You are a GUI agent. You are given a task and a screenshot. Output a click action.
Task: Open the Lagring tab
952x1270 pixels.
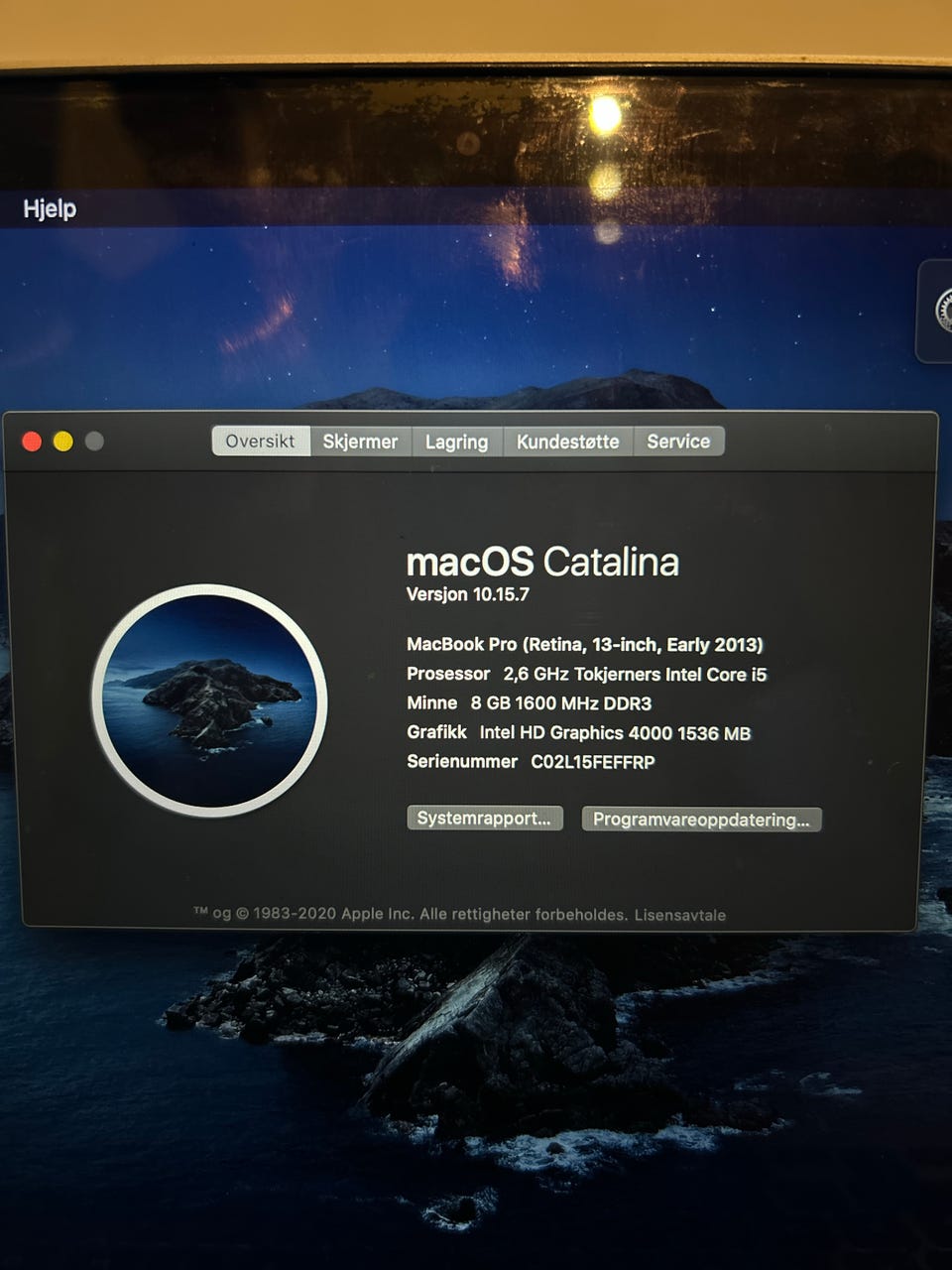point(456,442)
